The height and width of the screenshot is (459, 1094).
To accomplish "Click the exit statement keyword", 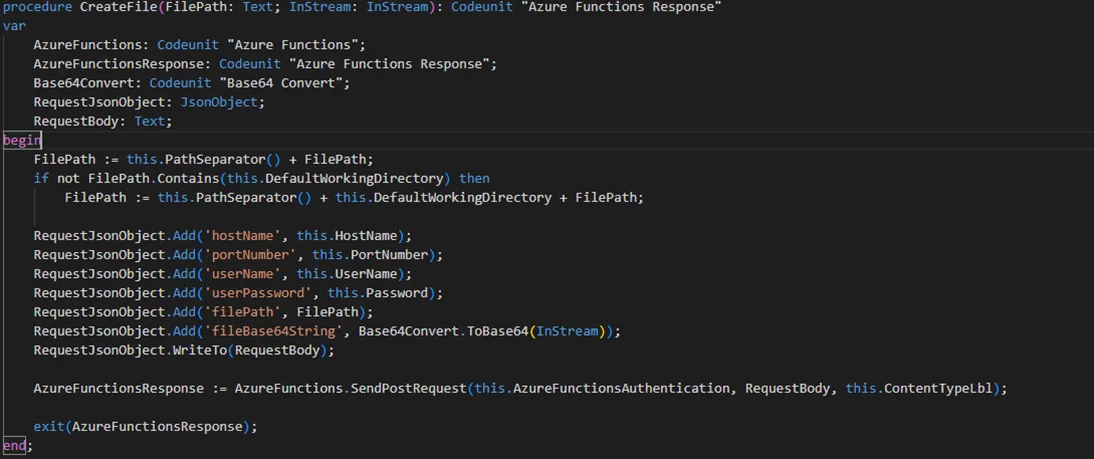I will point(48,425).
